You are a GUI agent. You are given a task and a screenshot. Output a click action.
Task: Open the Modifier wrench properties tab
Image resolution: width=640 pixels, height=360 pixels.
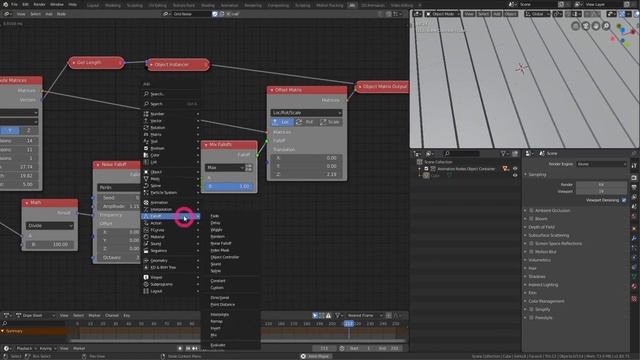634,238
